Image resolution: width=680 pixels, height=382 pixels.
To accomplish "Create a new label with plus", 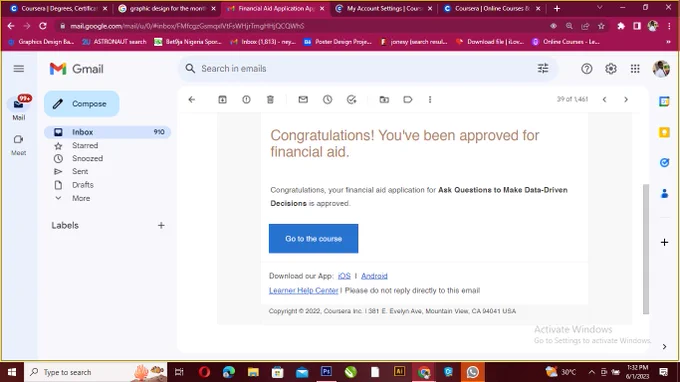I will click(x=161, y=225).
